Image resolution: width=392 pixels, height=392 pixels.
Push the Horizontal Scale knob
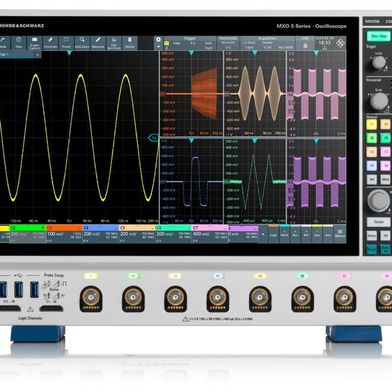click(379, 101)
